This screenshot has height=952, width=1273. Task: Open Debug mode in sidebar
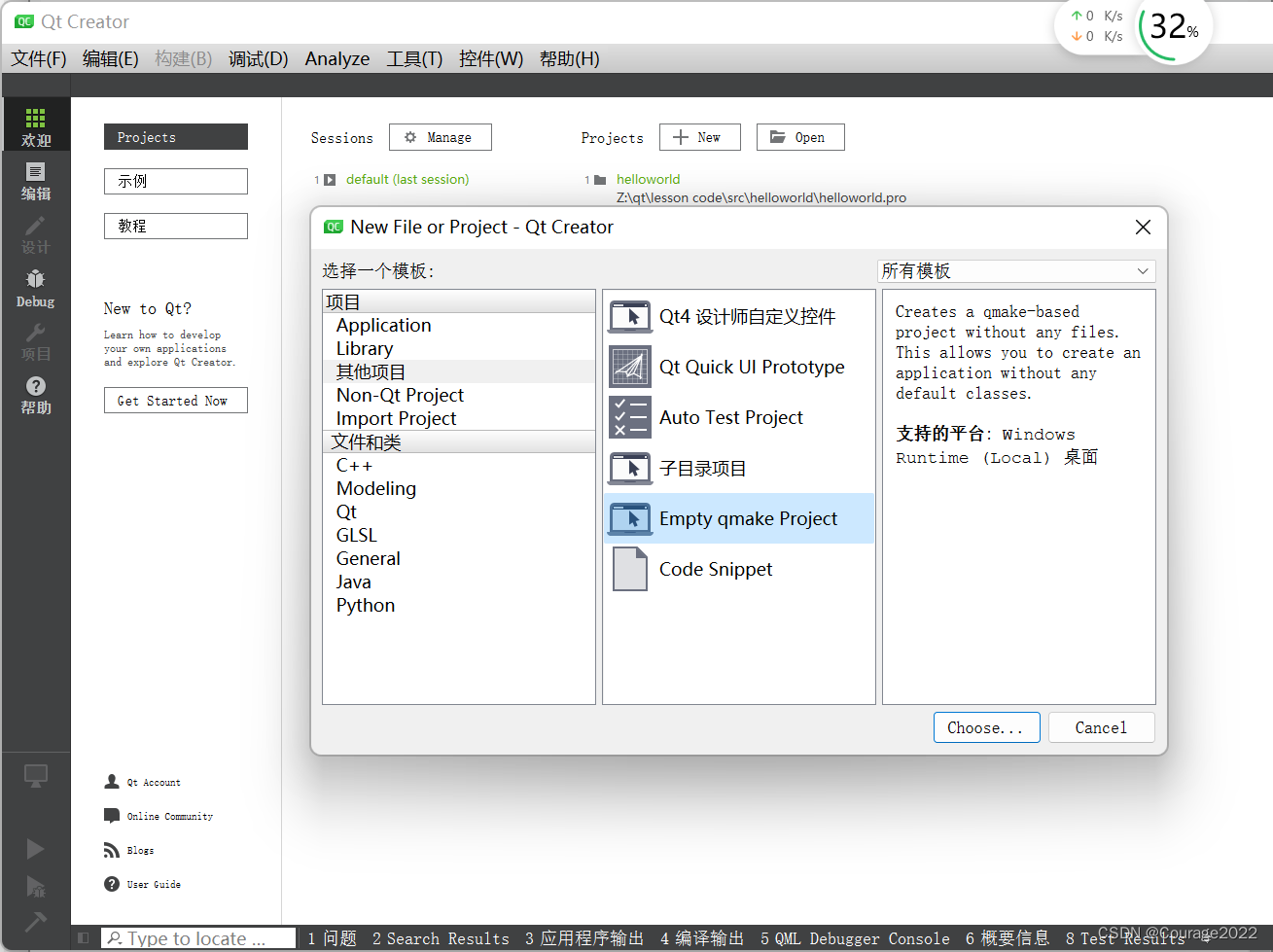pyautogui.click(x=36, y=288)
